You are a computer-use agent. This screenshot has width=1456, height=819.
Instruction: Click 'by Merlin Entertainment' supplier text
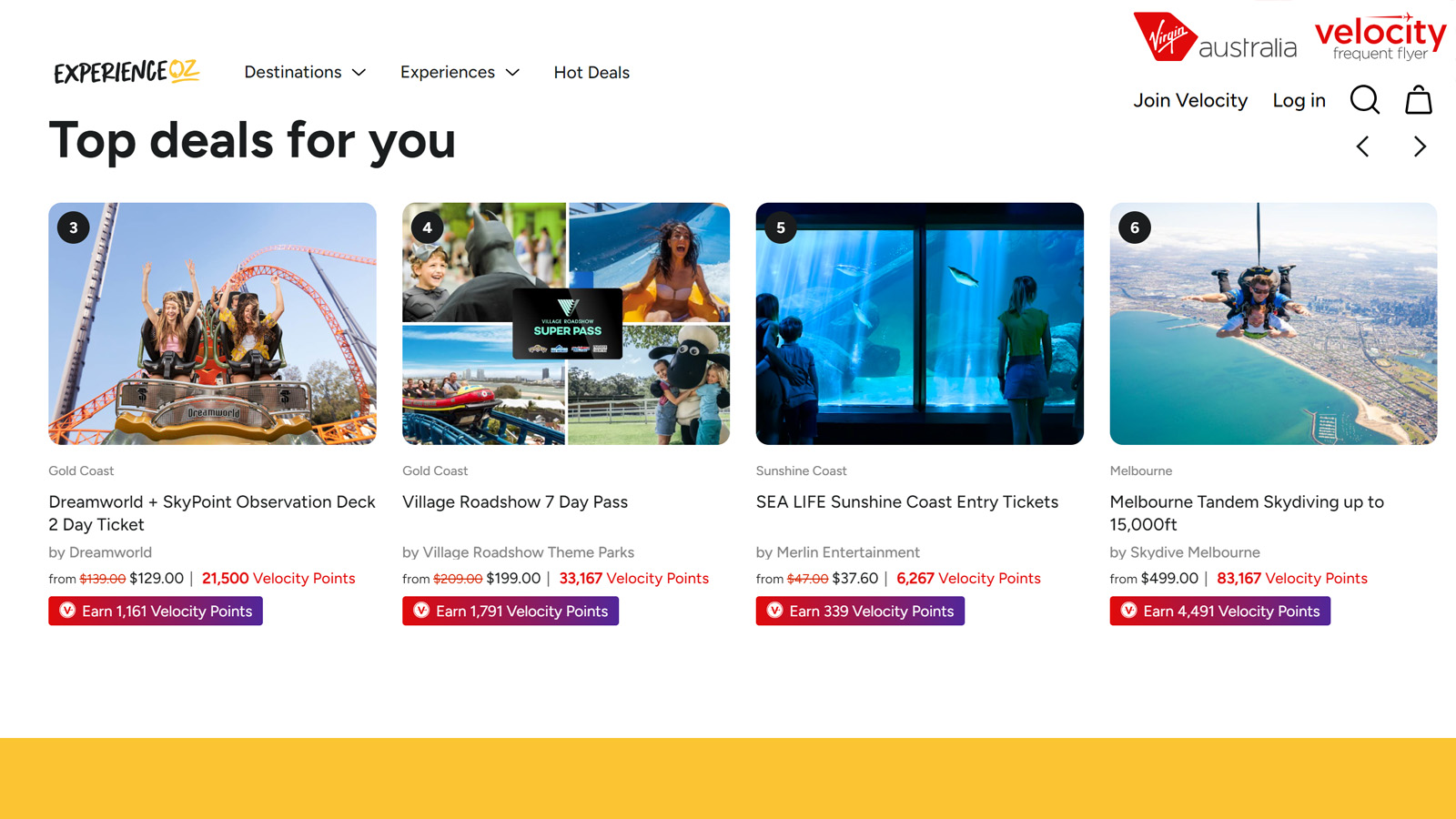[x=838, y=552]
